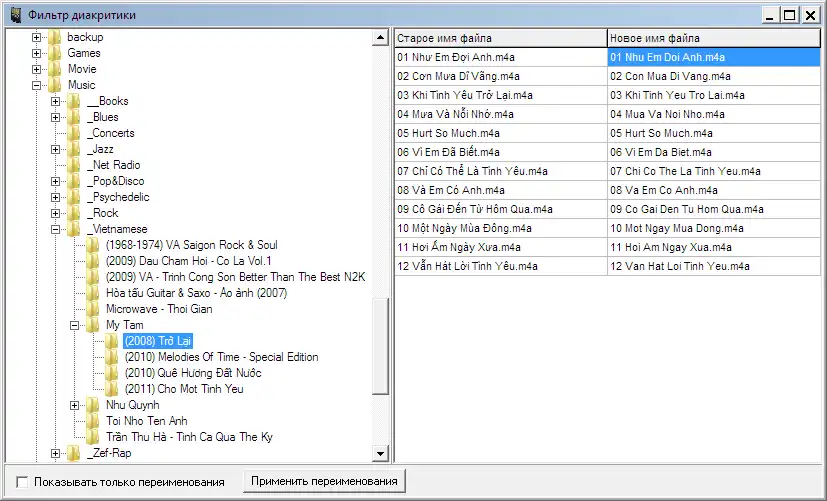Image resolution: width=827 pixels, height=501 pixels.
Task: Click new name '07 Chi Co The La Tinh Yeu.m4a'
Action: point(714,171)
